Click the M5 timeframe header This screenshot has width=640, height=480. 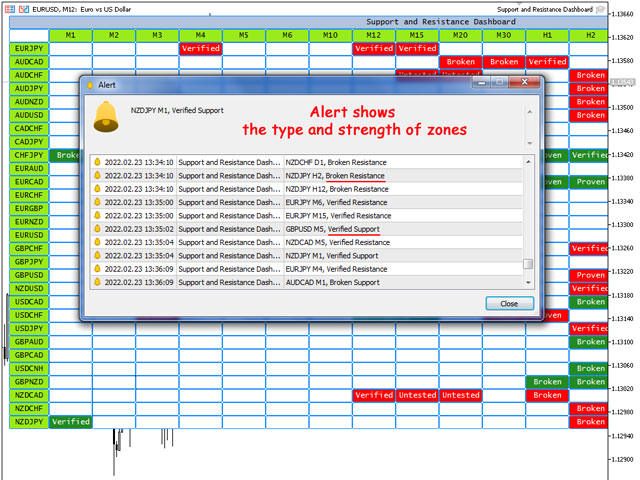click(x=244, y=36)
